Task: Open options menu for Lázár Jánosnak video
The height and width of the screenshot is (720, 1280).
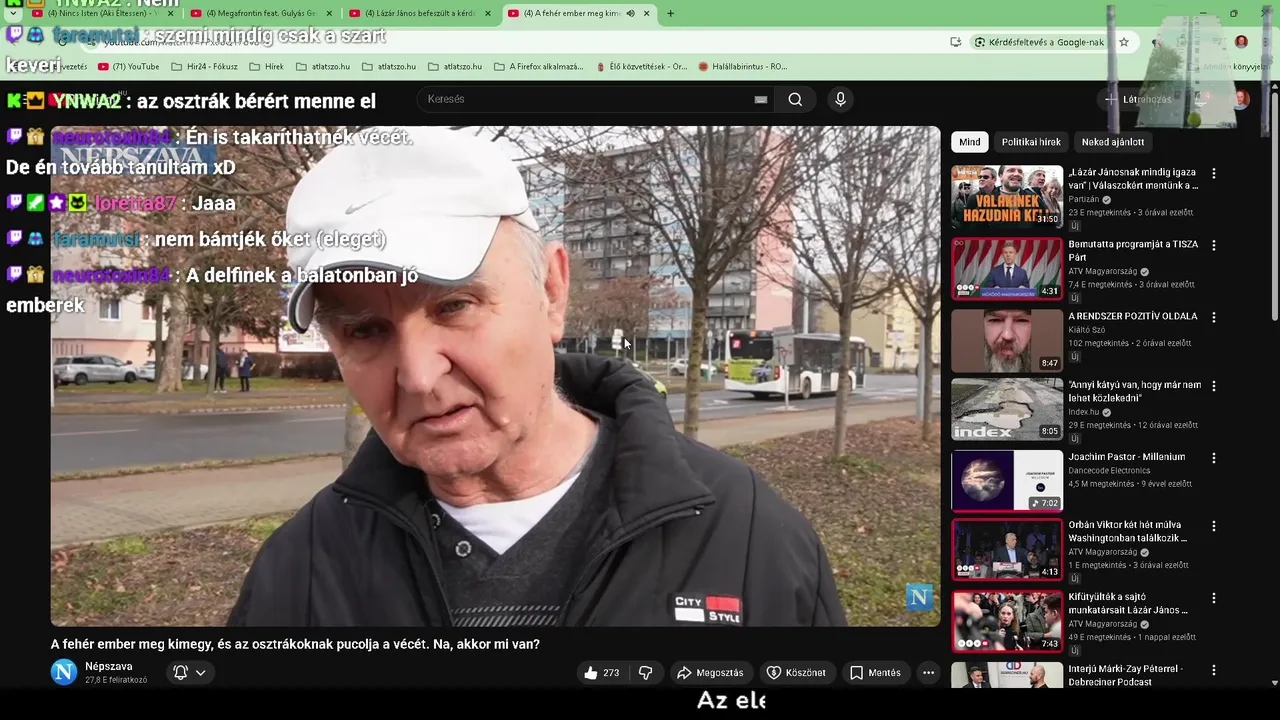Action: pos(1214,173)
